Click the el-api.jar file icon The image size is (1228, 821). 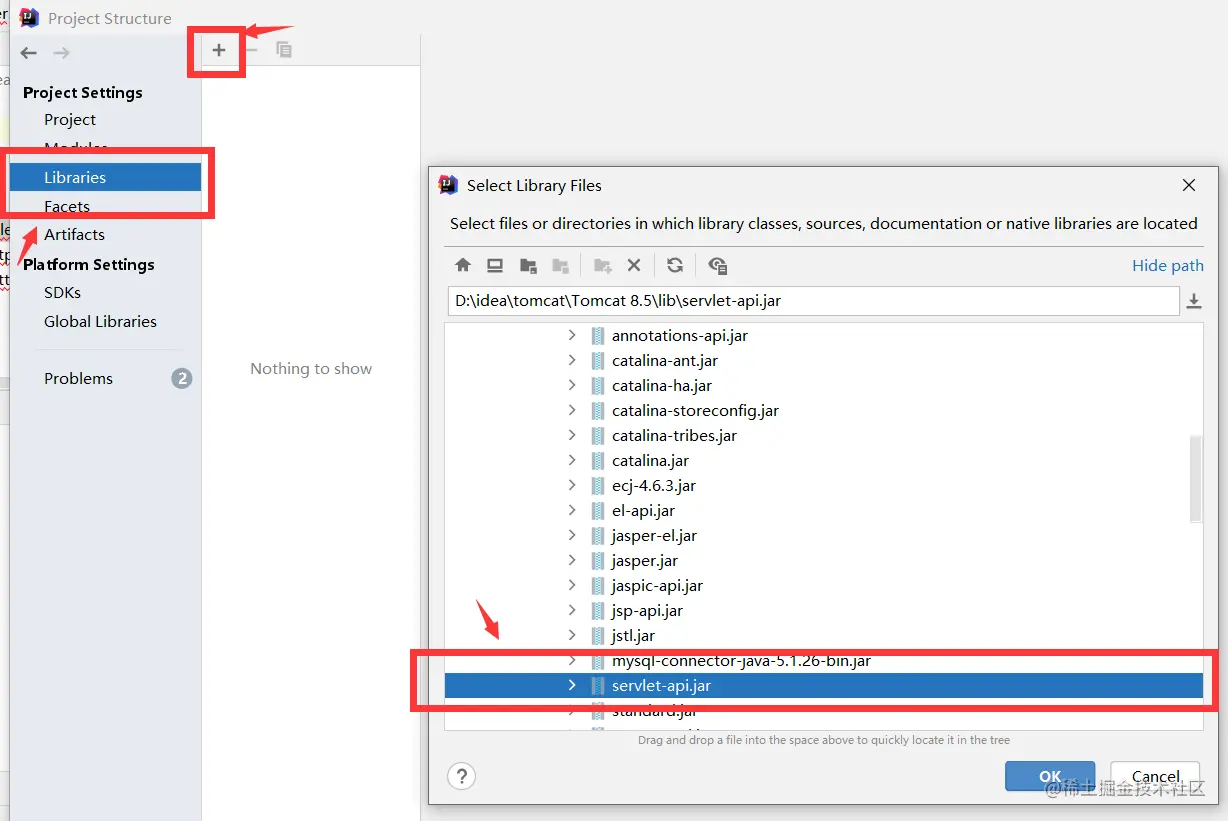click(x=598, y=511)
